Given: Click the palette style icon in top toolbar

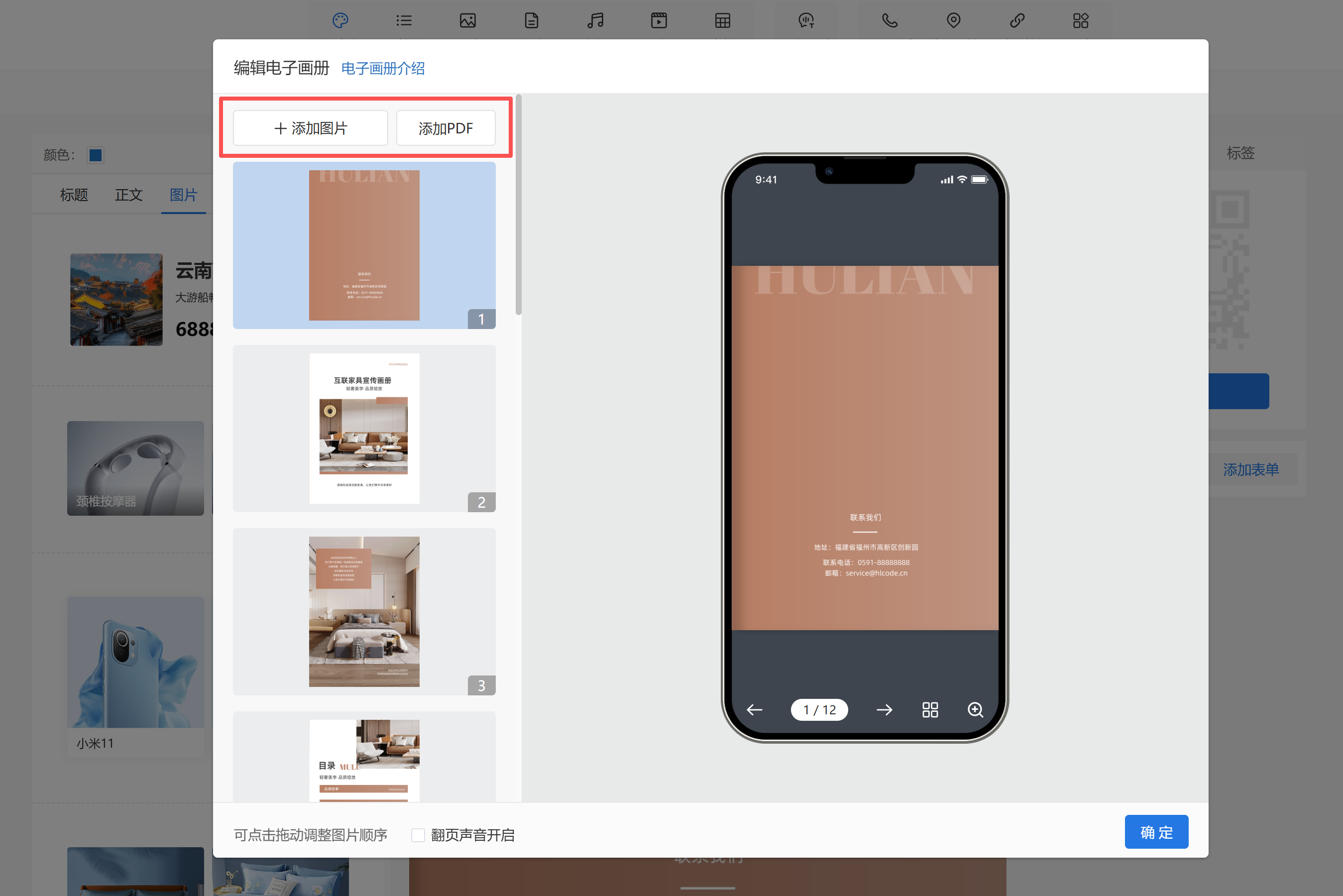Looking at the screenshot, I should (x=340, y=20).
